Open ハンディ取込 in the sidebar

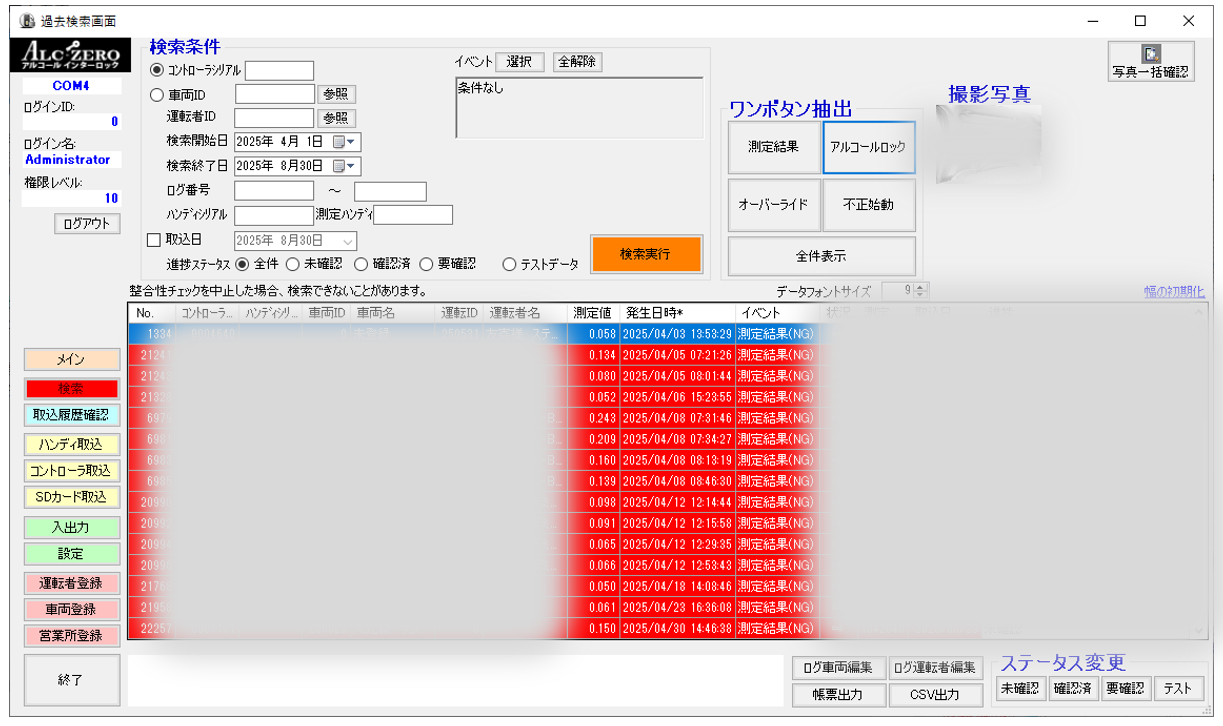pyautogui.click(x=71, y=444)
